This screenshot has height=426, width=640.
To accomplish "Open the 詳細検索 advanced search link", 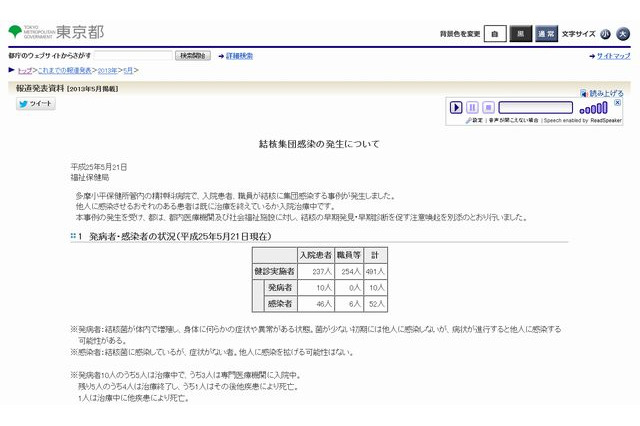I will (239, 56).
